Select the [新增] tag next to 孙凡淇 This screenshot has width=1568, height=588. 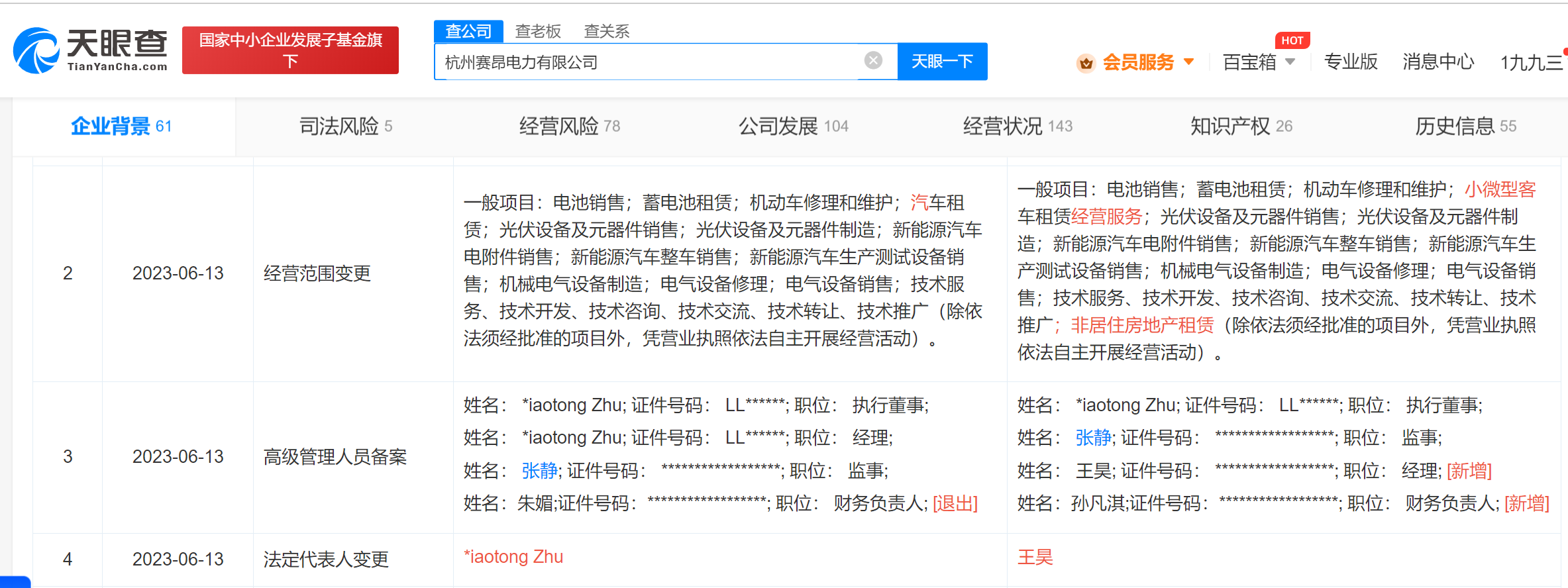click(x=1527, y=503)
